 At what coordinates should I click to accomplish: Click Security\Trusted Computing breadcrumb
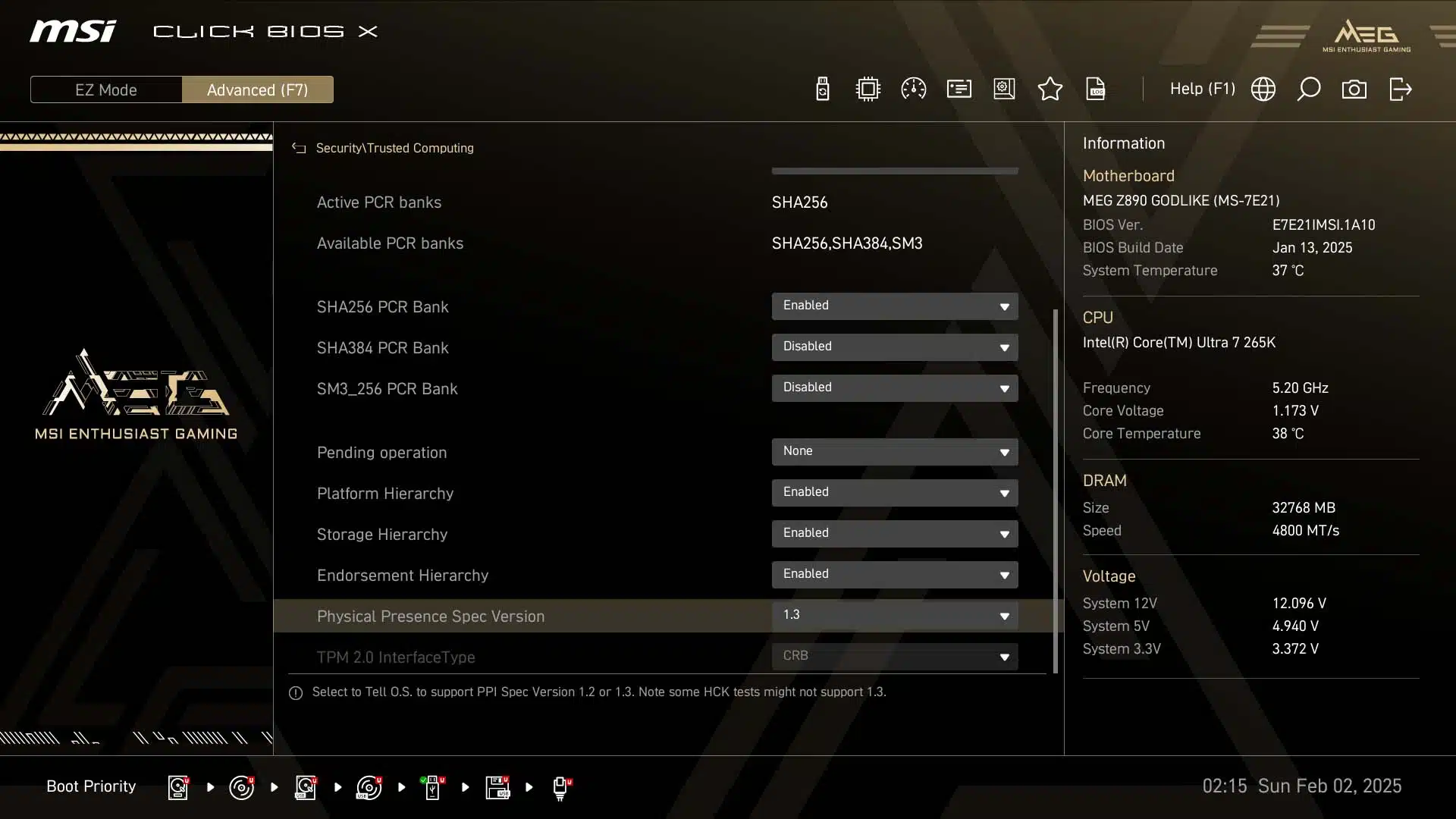394,149
